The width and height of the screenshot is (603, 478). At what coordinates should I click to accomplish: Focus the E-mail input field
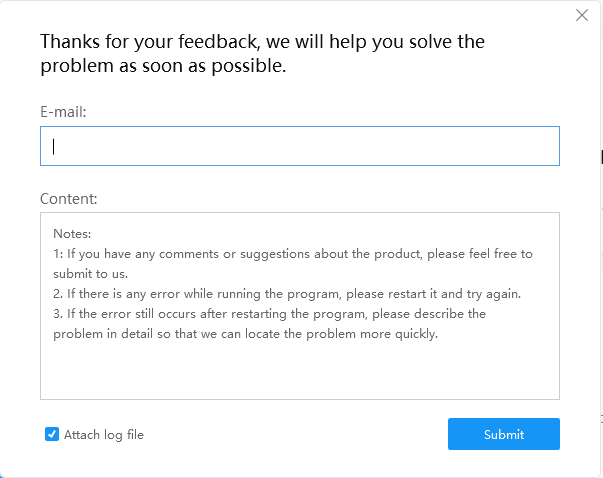[x=300, y=146]
